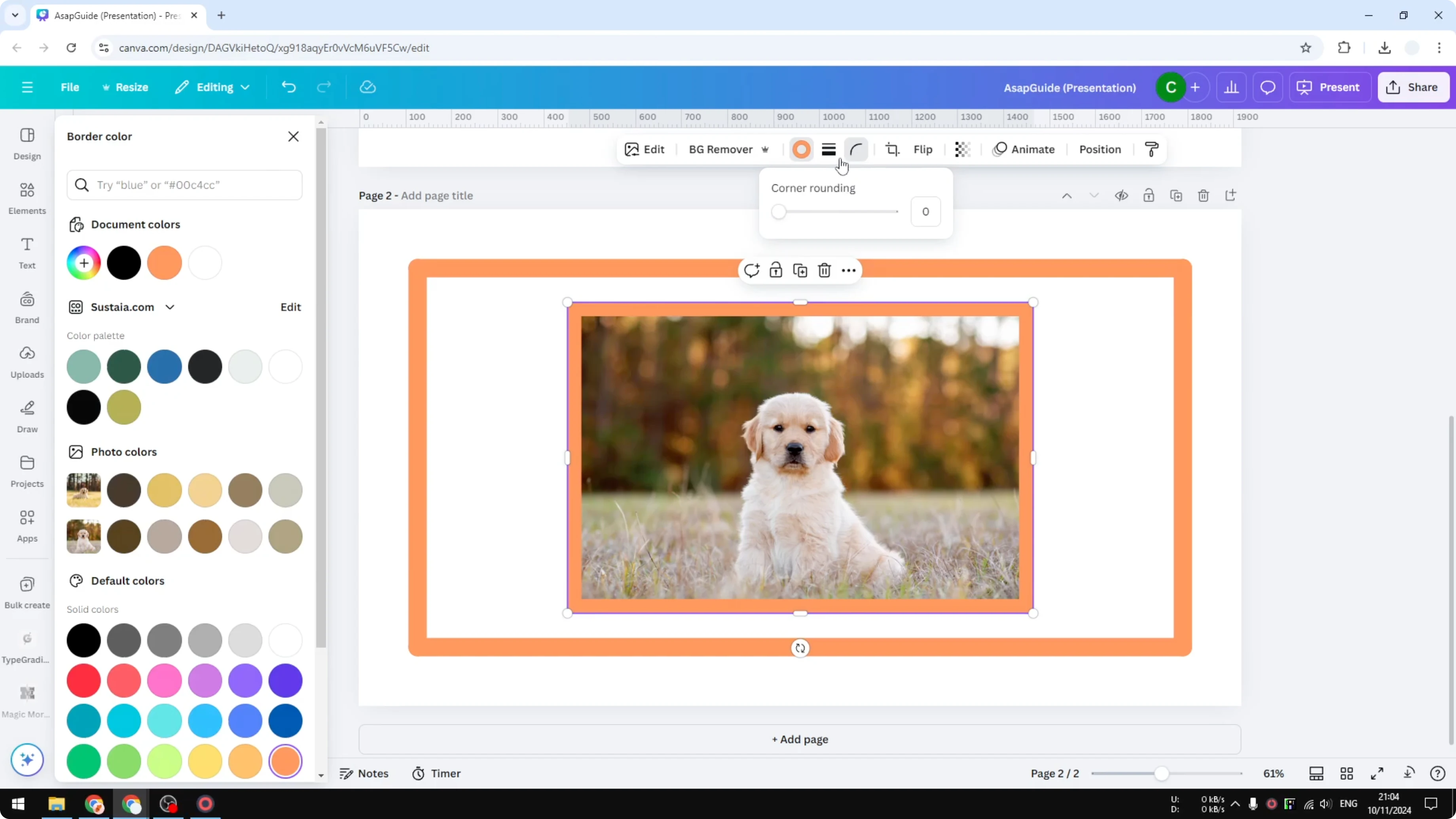The height and width of the screenshot is (819, 1456).
Task: Select the Text tool in the sidebar
Action: [27, 253]
